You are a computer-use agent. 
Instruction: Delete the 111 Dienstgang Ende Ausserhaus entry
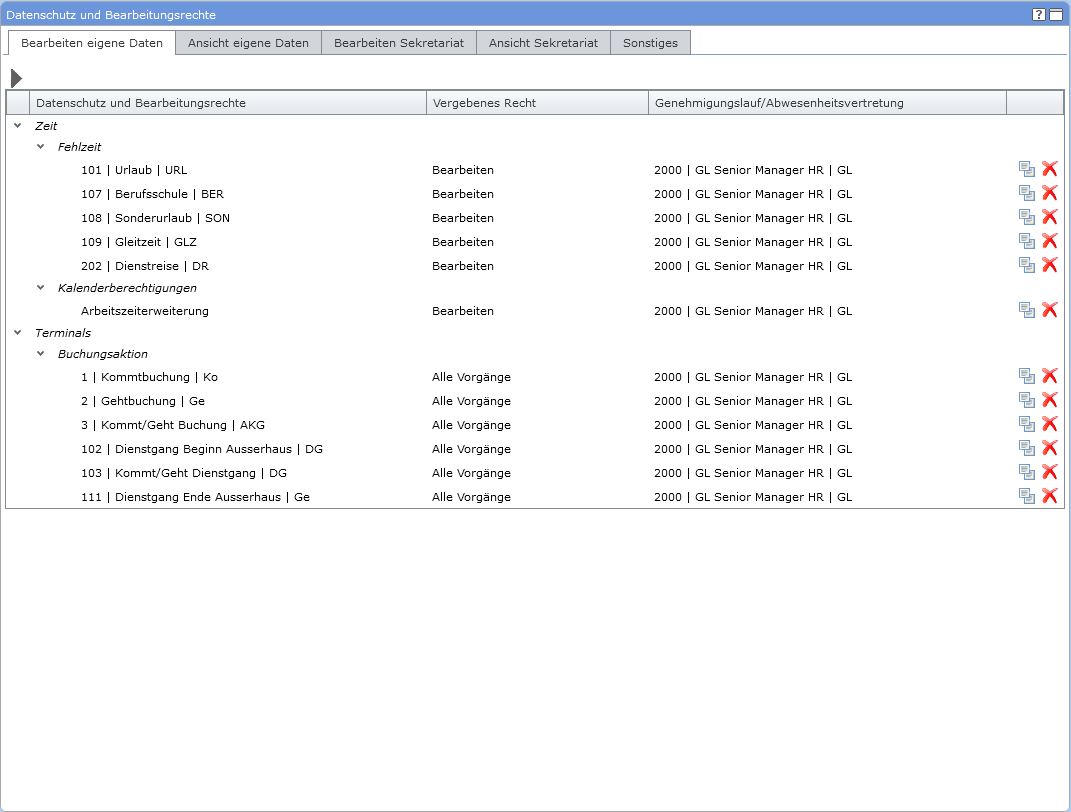pos(1049,496)
